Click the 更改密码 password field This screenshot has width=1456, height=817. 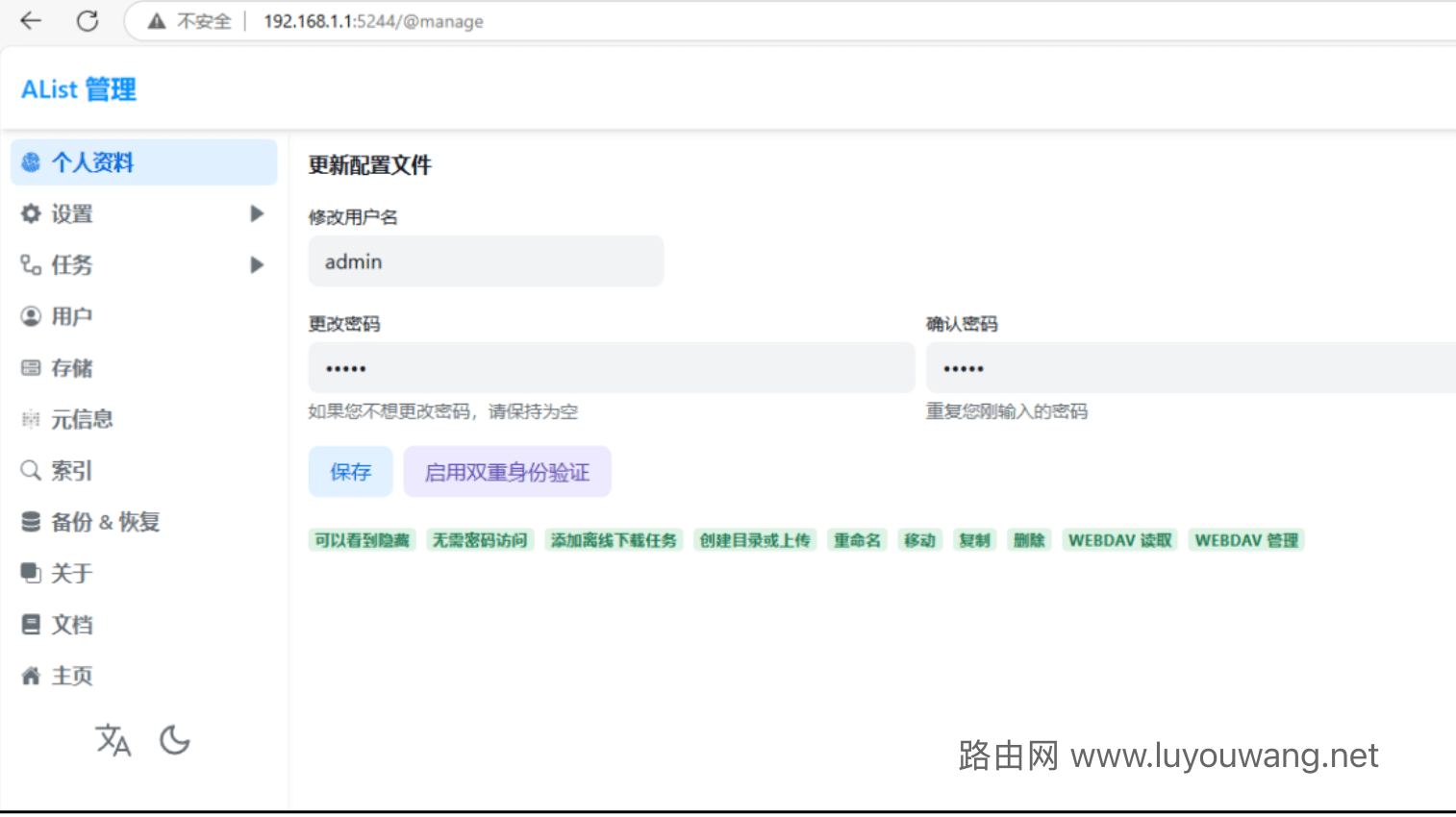click(611, 367)
